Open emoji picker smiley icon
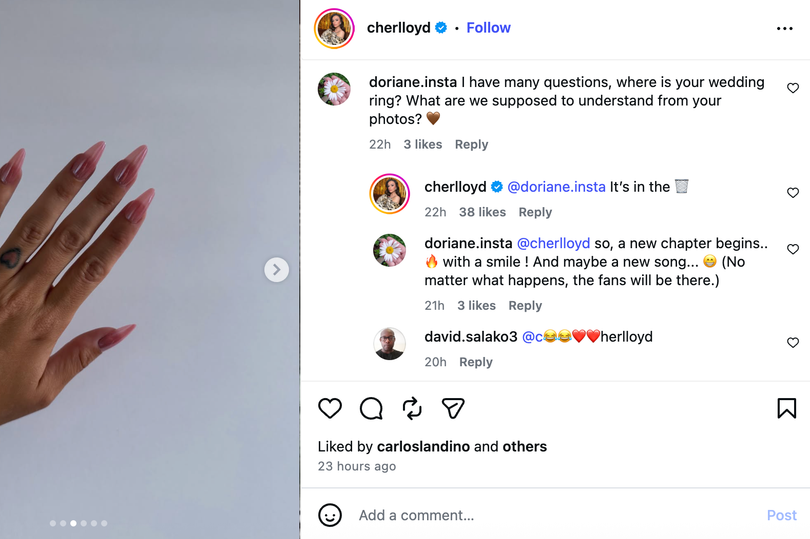Screen dimensions: 810x539 (330, 515)
